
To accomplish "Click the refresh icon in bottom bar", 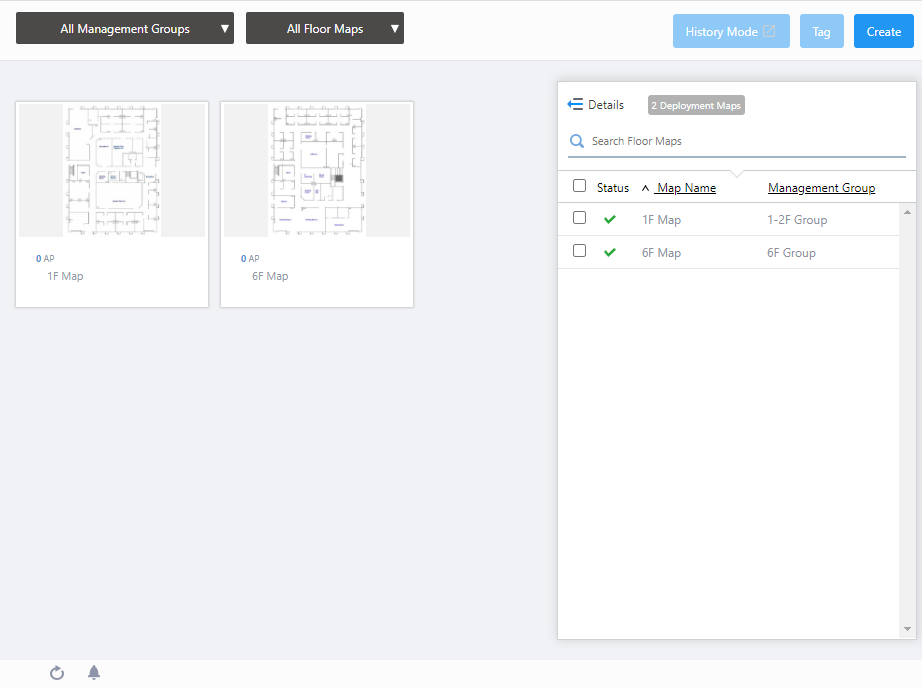I will 57,673.
